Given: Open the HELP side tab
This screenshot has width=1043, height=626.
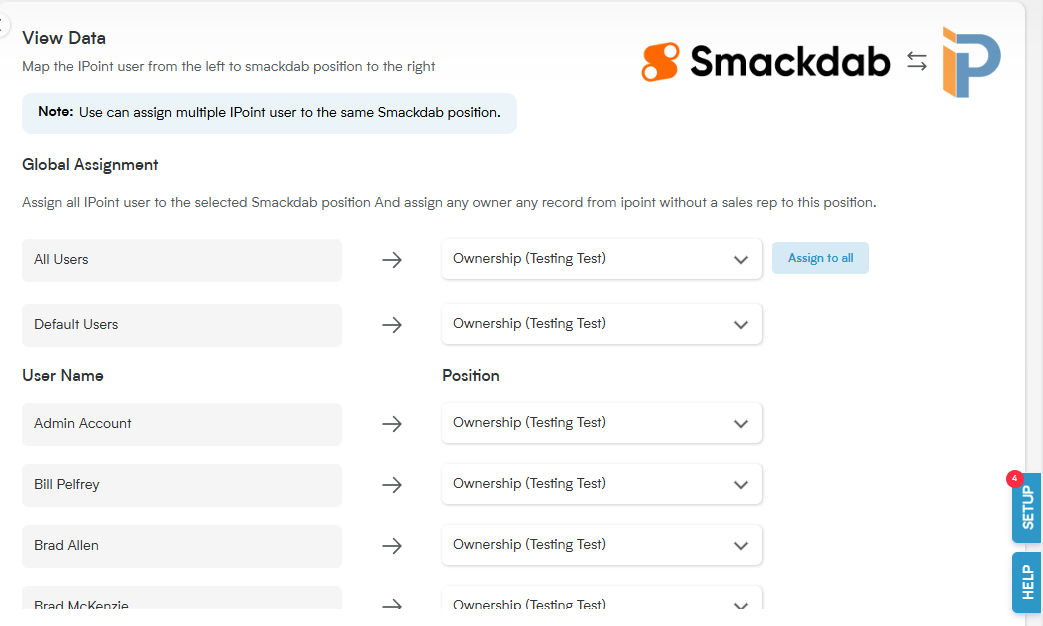Looking at the screenshot, I should [x=1026, y=582].
